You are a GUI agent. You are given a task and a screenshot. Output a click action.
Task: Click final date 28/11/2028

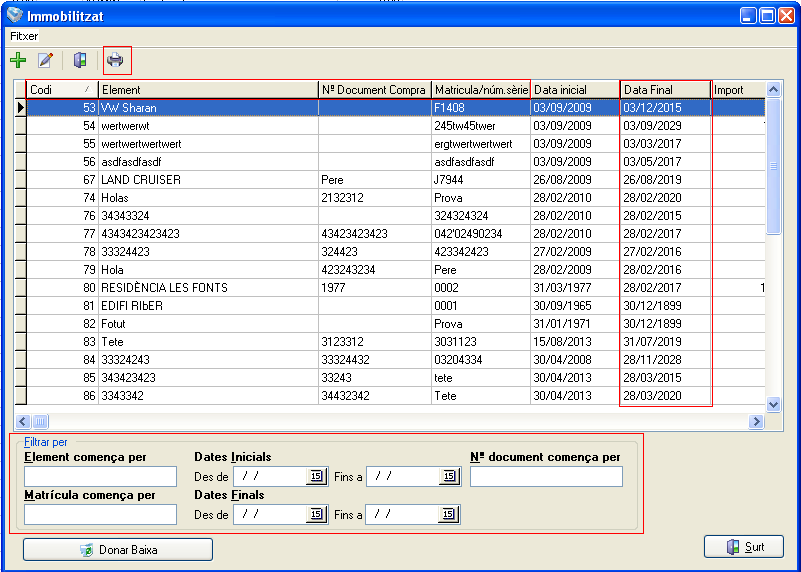[x=666, y=360]
